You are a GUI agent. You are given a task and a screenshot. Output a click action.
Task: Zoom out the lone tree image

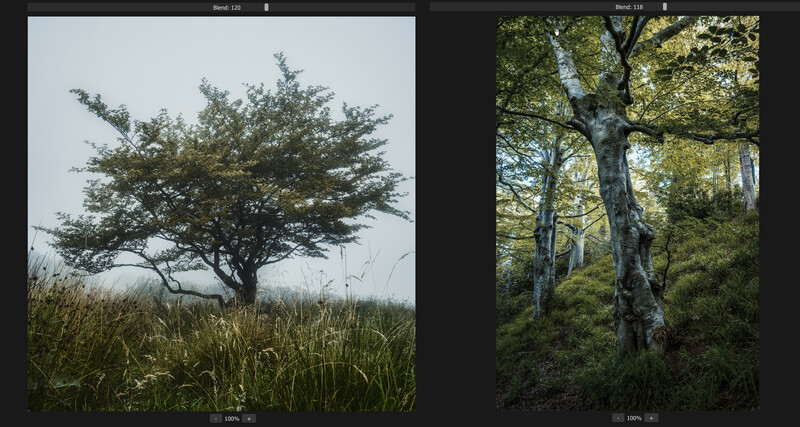click(216, 418)
